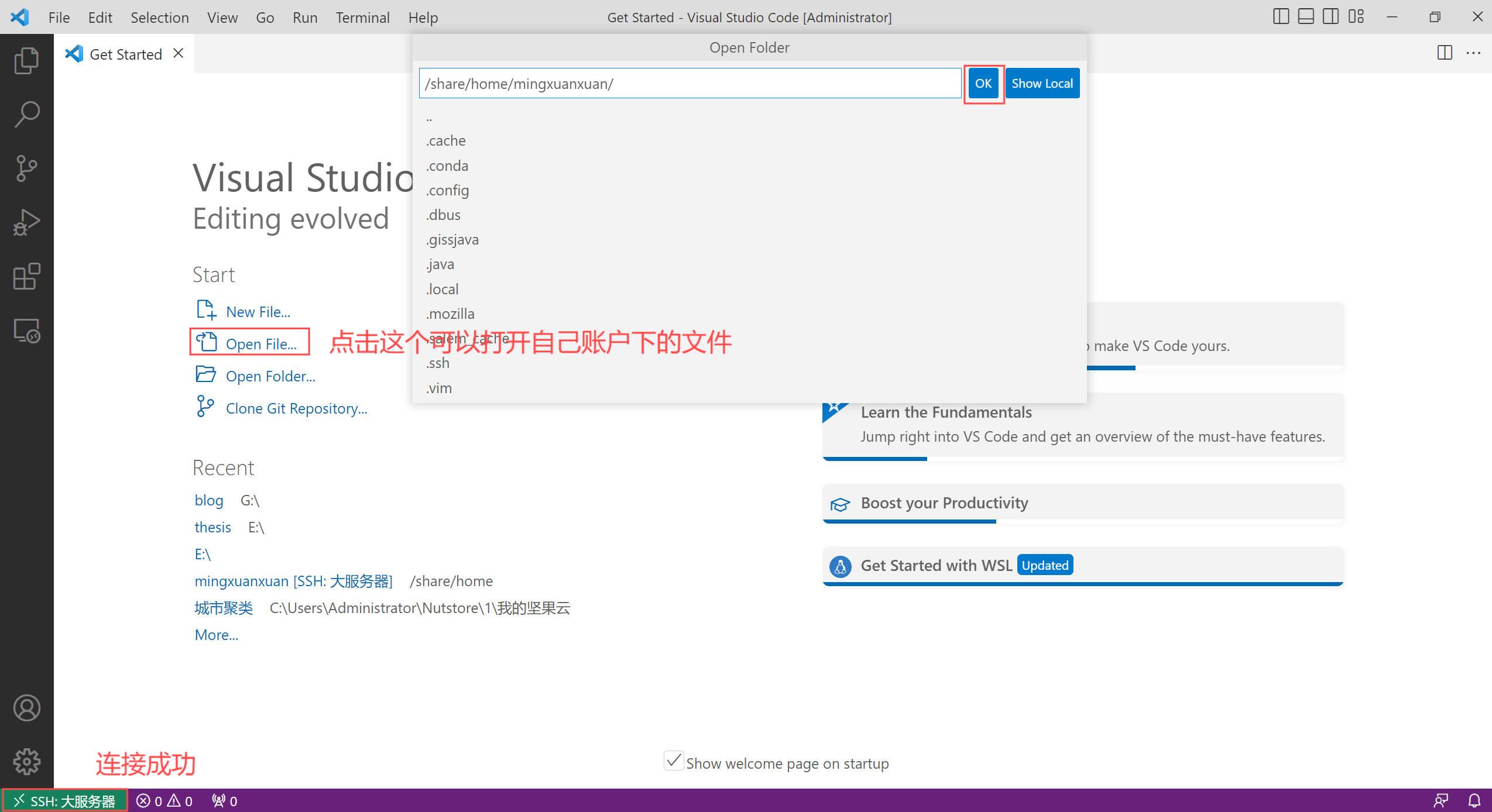
Task: Click the folder path input field
Action: pos(690,84)
